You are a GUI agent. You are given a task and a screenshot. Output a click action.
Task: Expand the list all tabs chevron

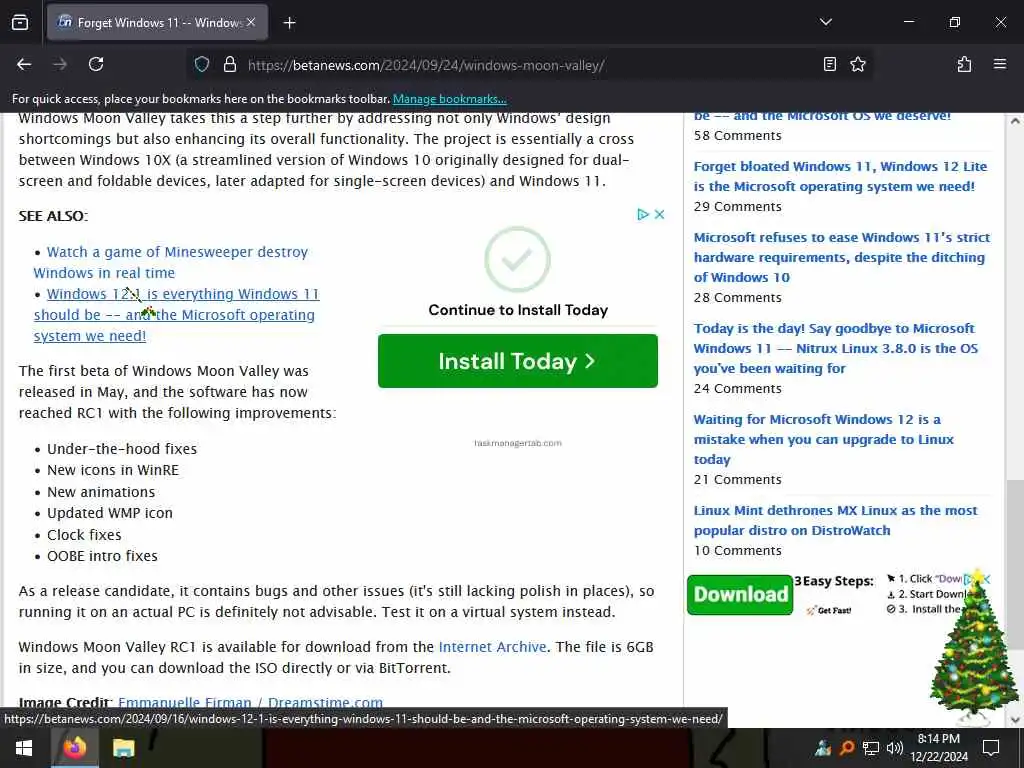825,22
